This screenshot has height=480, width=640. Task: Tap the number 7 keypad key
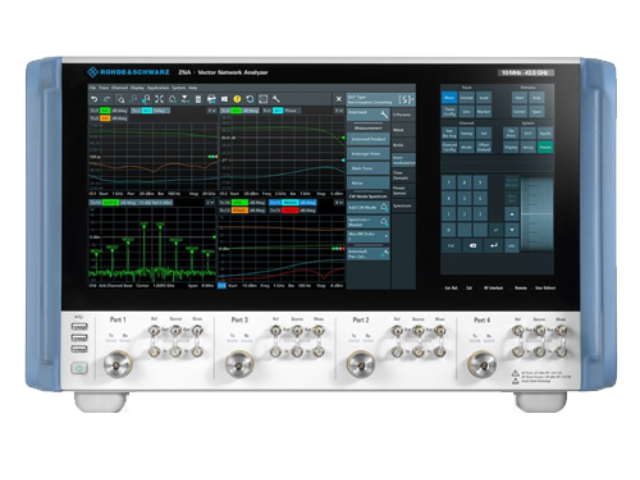tap(449, 183)
